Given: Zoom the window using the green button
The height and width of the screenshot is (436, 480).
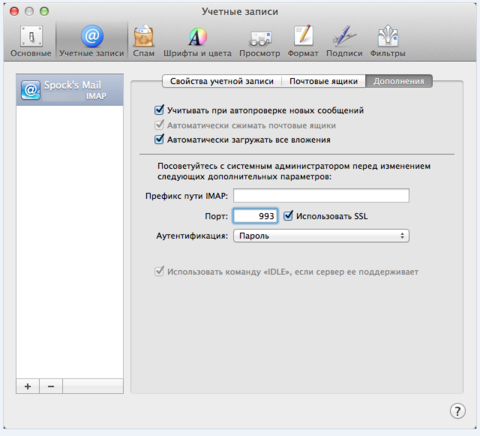Looking at the screenshot, I should click(x=44, y=11).
